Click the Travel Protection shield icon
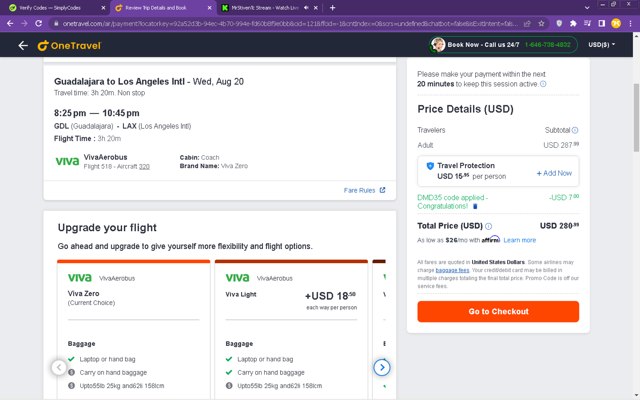Viewport: 640px width, 400px height. point(430,166)
